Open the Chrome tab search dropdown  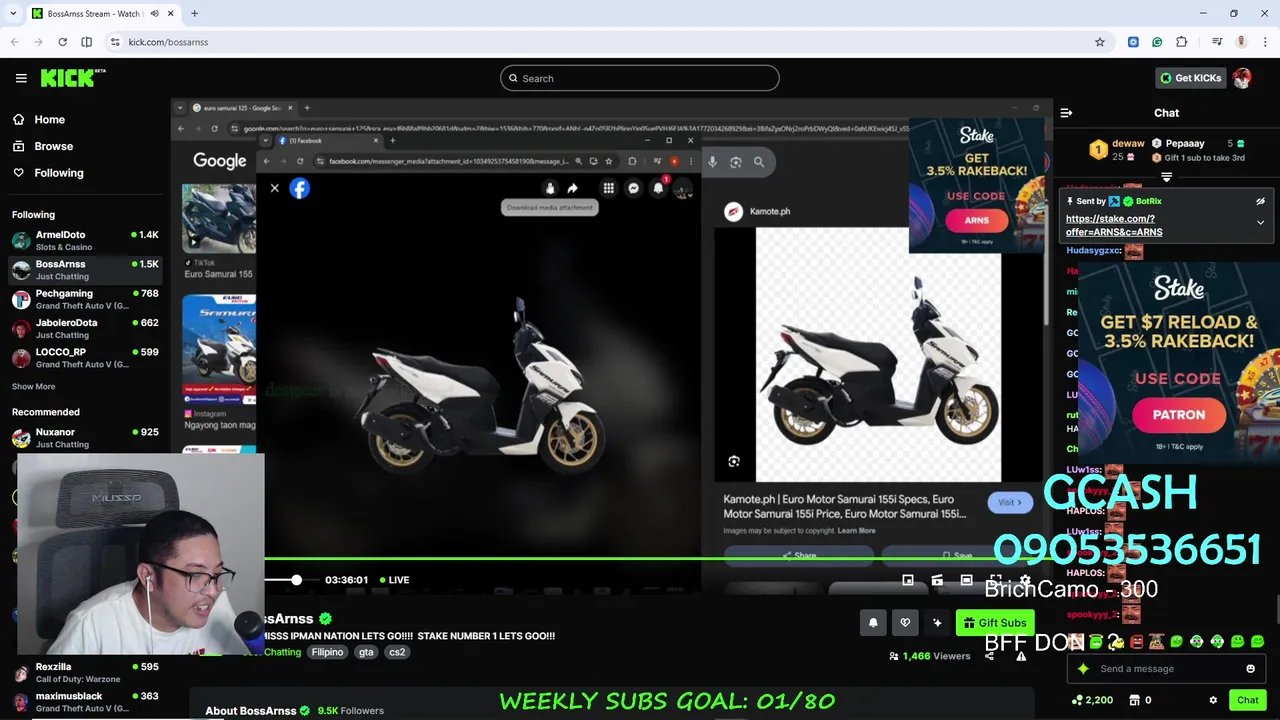pyautogui.click(x=13, y=14)
